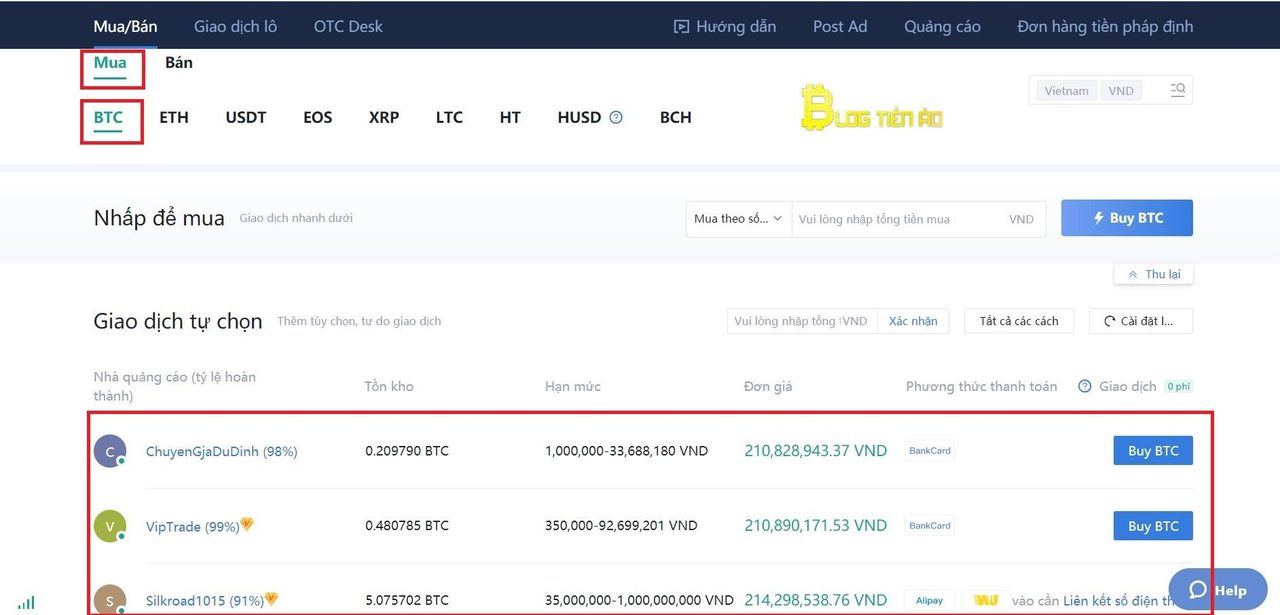The width and height of the screenshot is (1280, 615).
Task: Select the XRP coin tab
Action: tap(384, 117)
